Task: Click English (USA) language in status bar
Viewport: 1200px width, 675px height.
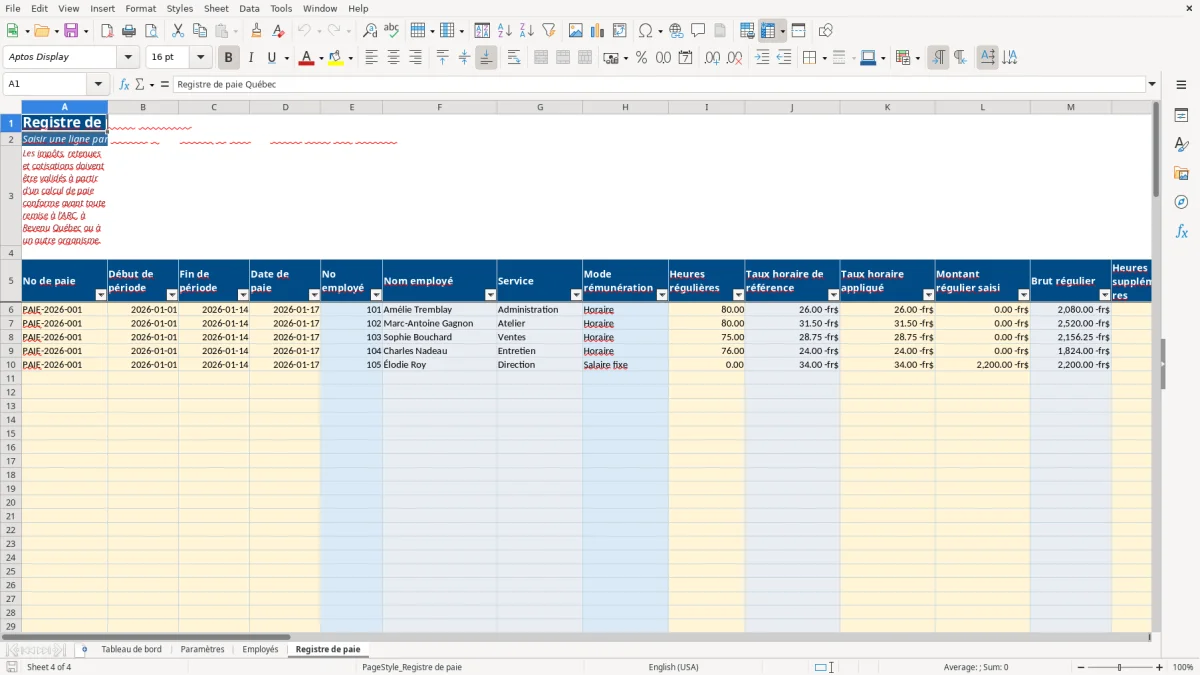Action: click(x=673, y=667)
